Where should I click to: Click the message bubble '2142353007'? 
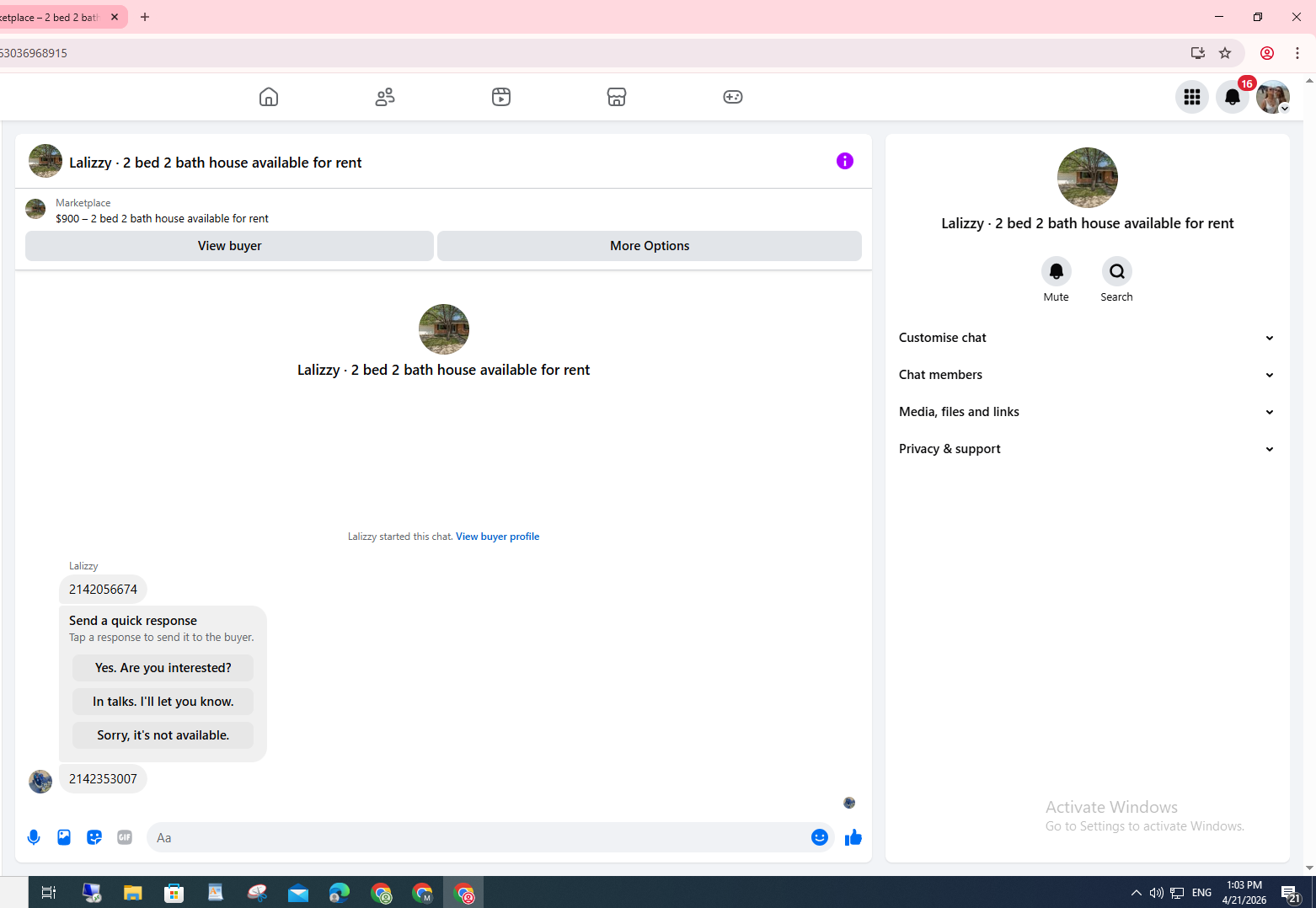pos(103,779)
